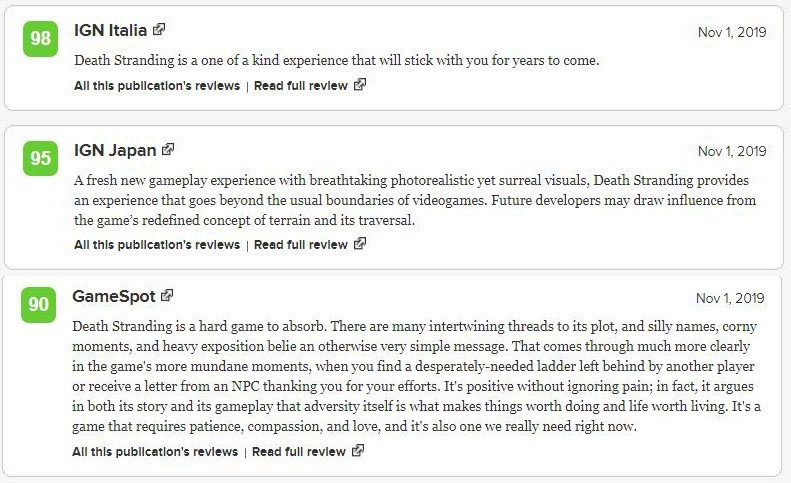Open external link icon beside GameSpot

point(167,295)
